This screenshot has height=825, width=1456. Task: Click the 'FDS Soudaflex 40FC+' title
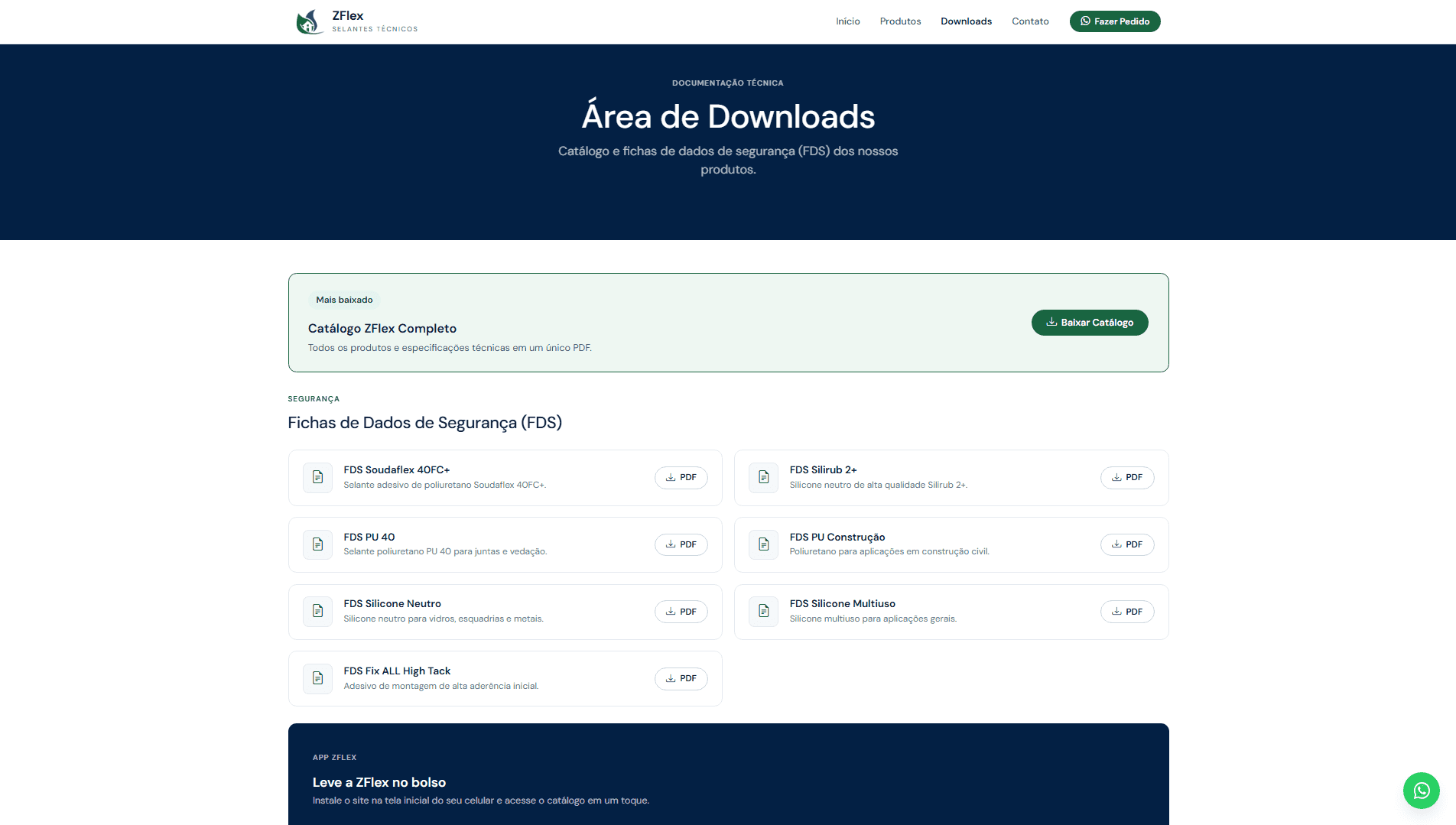click(x=396, y=469)
